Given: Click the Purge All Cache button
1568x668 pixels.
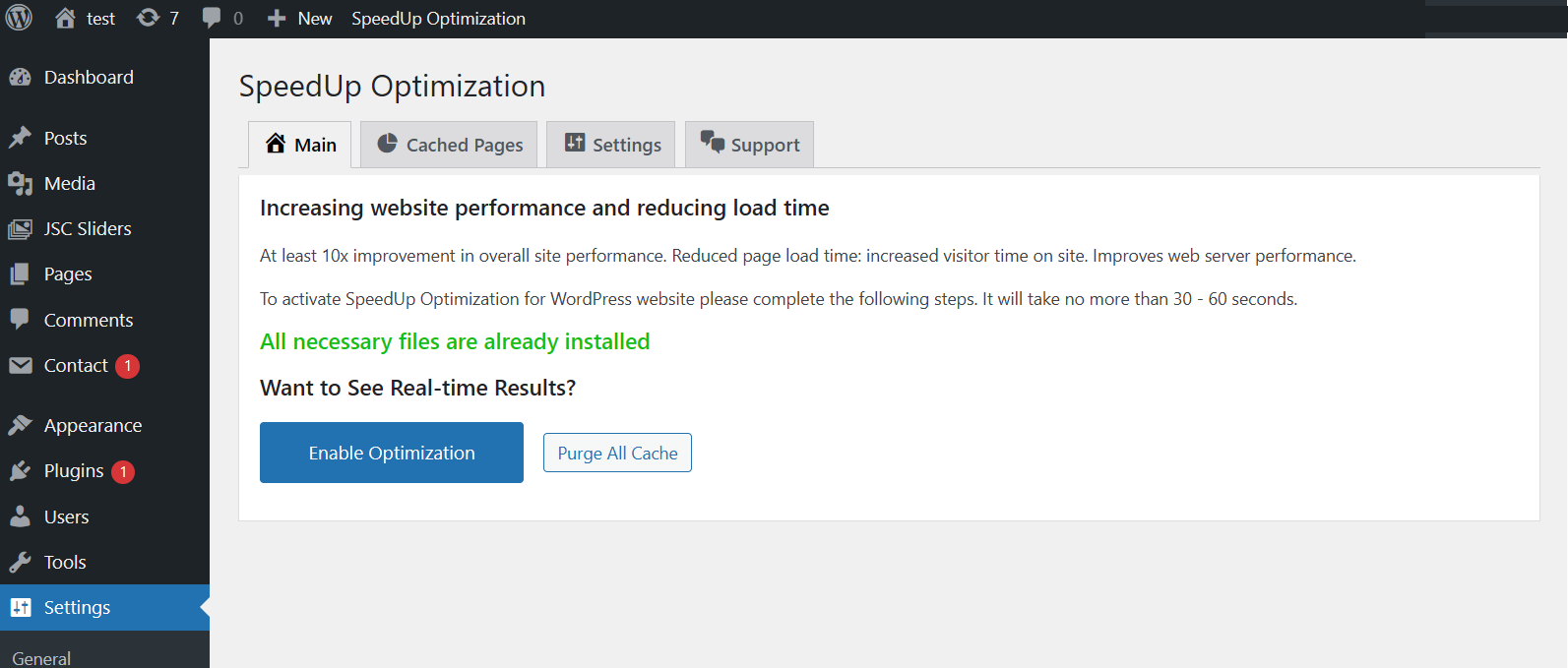Looking at the screenshot, I should [x=617, y=453].
